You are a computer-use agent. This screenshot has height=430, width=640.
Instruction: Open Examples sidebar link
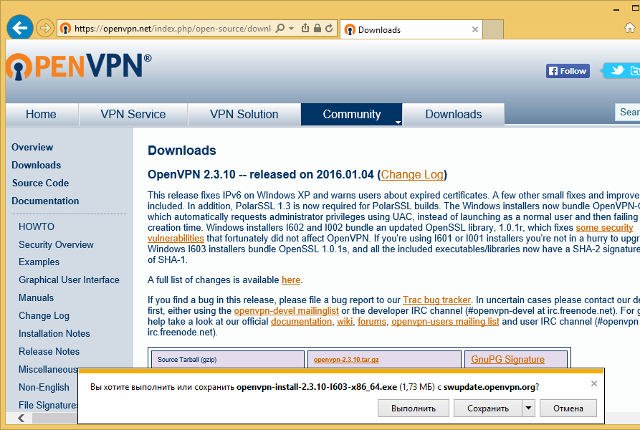(x=39, y=262)
